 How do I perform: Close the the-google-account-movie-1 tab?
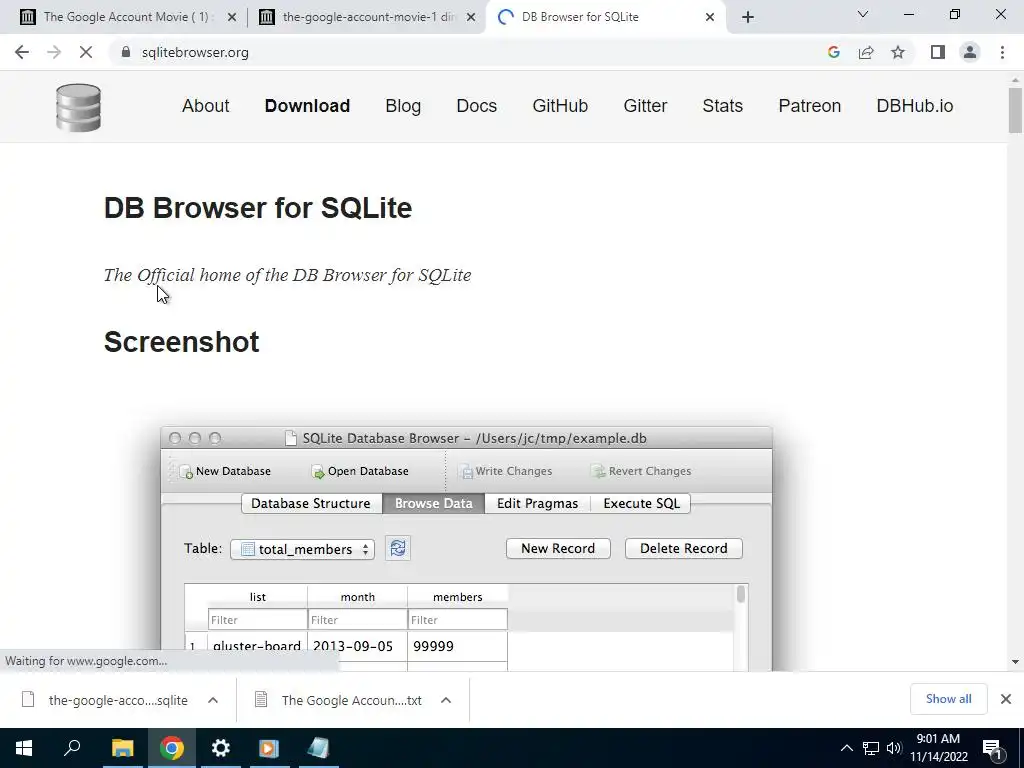pos(471,17)
